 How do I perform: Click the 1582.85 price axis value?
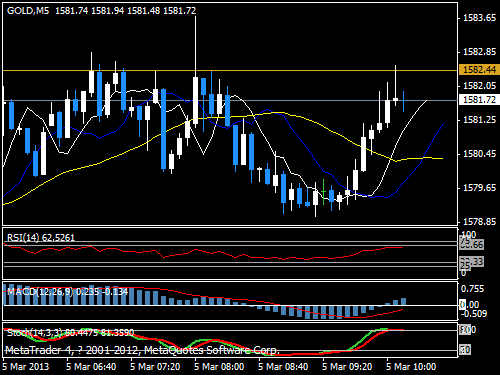click(x=480, y=52)
